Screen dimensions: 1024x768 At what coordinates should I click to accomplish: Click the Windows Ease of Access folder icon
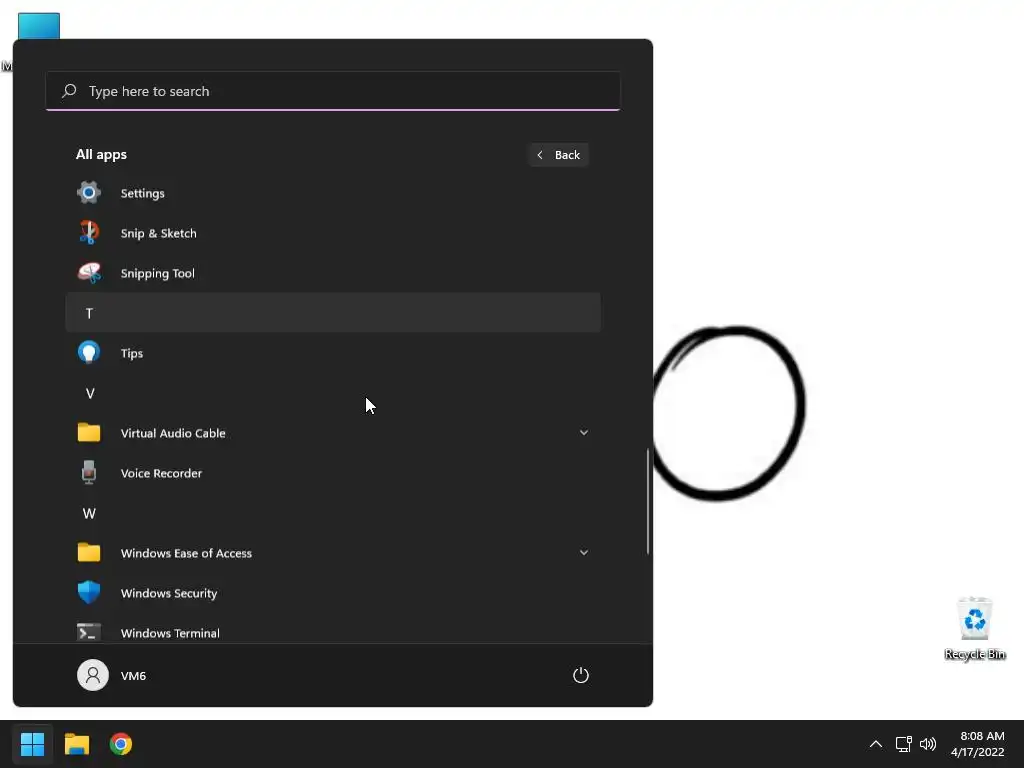click(x=89, y=552)
